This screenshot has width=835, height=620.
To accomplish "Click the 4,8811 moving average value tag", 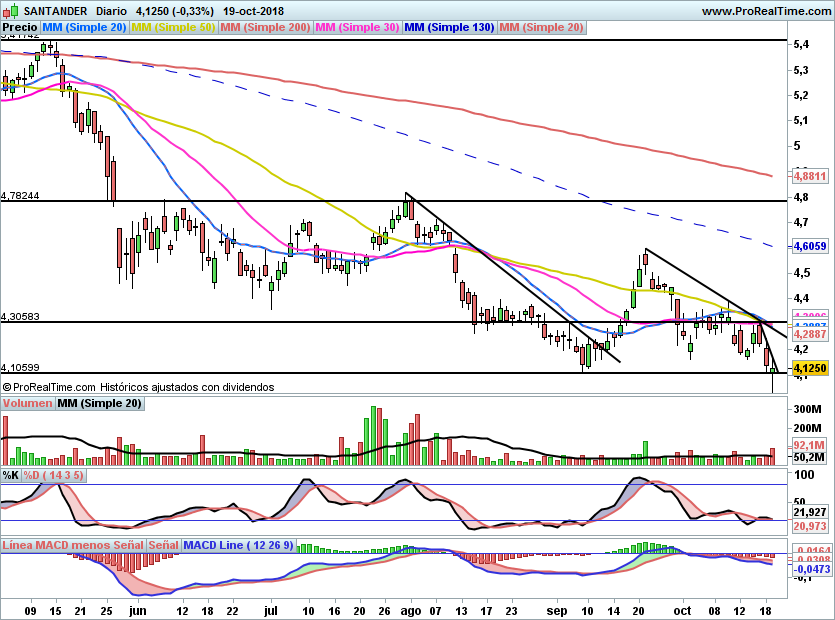I will [x=810, y=176].
